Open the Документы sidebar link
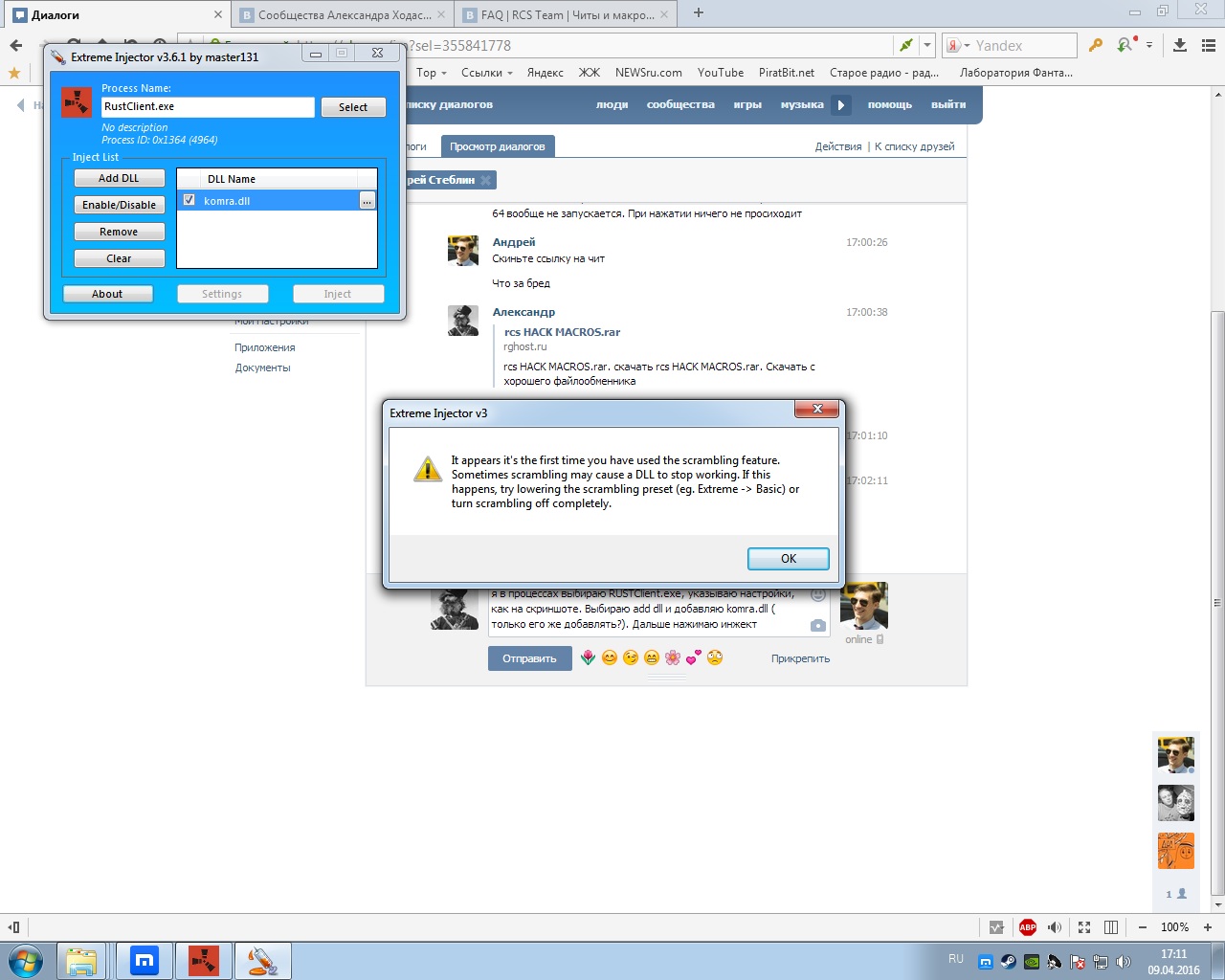 (x=263, y=367)
